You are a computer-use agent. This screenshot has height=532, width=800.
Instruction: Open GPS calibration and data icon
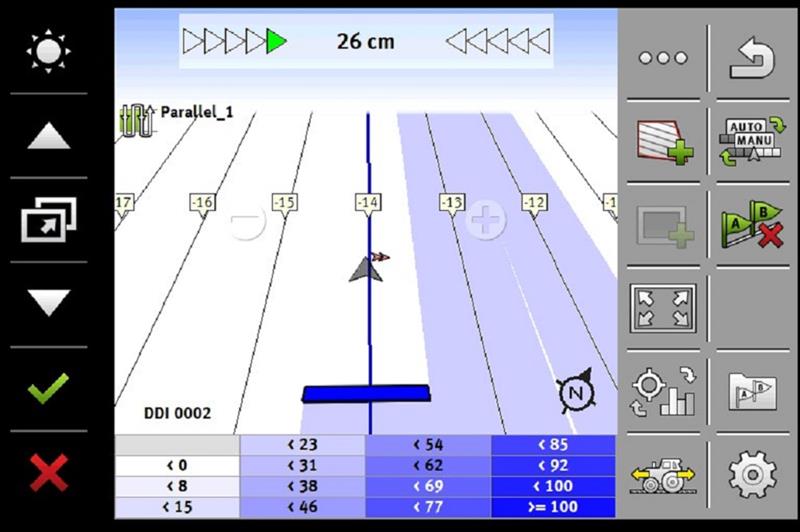click(663, 391)
